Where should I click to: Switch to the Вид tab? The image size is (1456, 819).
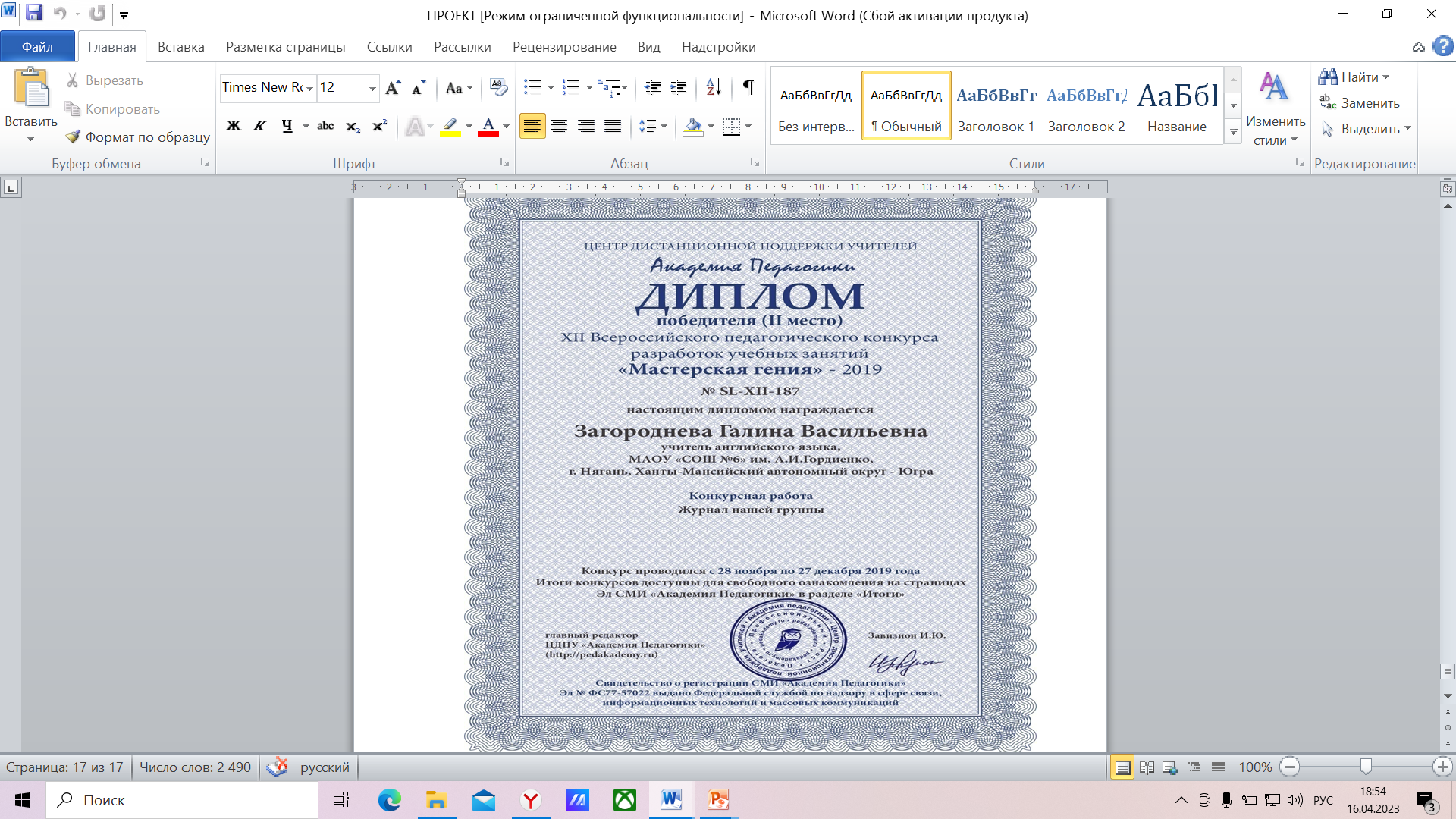(x=648, y=47)
